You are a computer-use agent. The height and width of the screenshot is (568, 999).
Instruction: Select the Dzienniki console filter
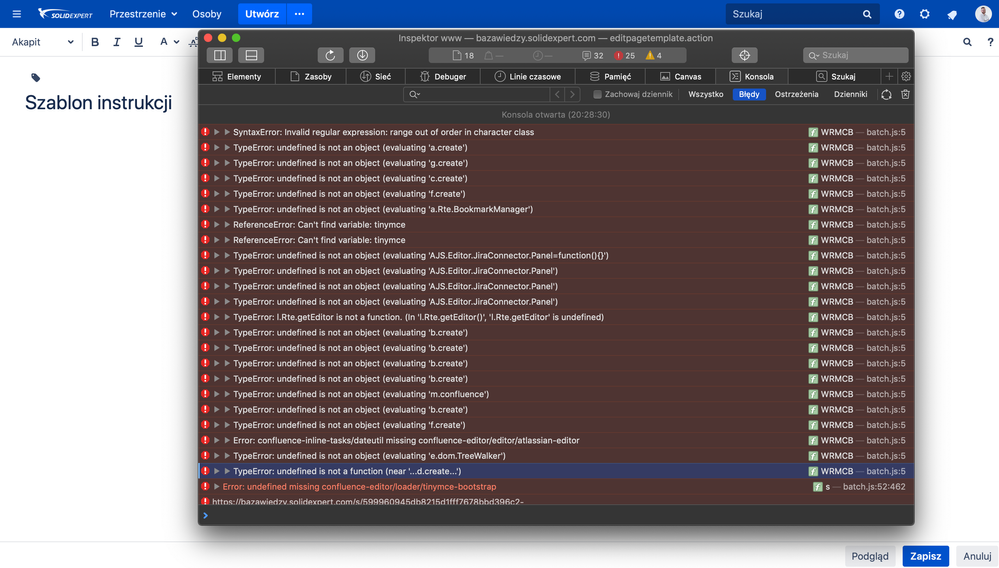pyautogui.click(x=851, y=94)
